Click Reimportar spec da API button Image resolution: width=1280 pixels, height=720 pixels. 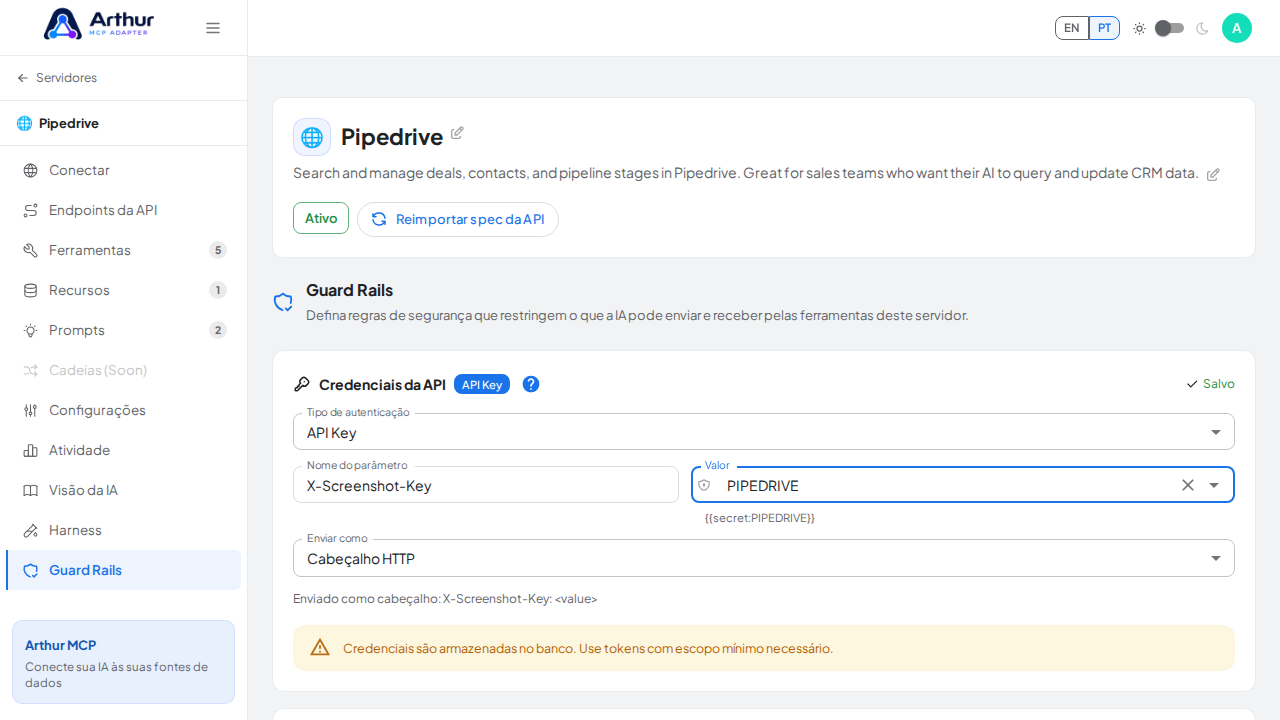[x=458, y=219]
